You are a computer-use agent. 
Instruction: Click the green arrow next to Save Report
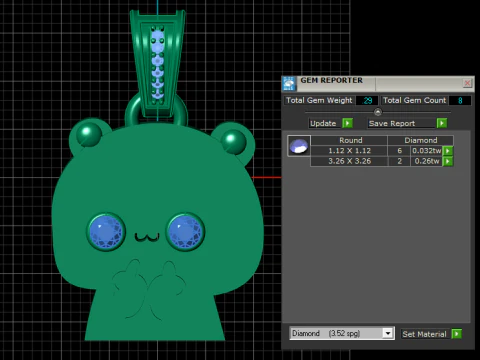[x=442, y=123]
